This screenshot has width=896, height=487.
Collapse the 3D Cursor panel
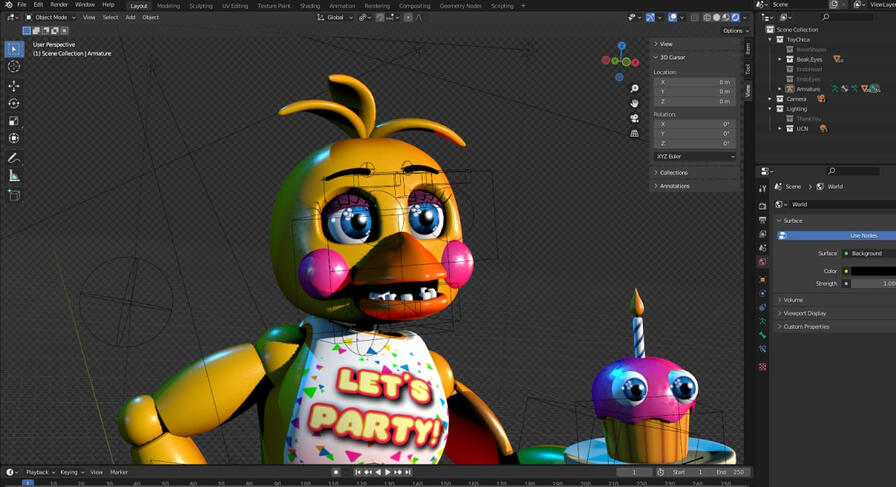[x=672, y=57]
